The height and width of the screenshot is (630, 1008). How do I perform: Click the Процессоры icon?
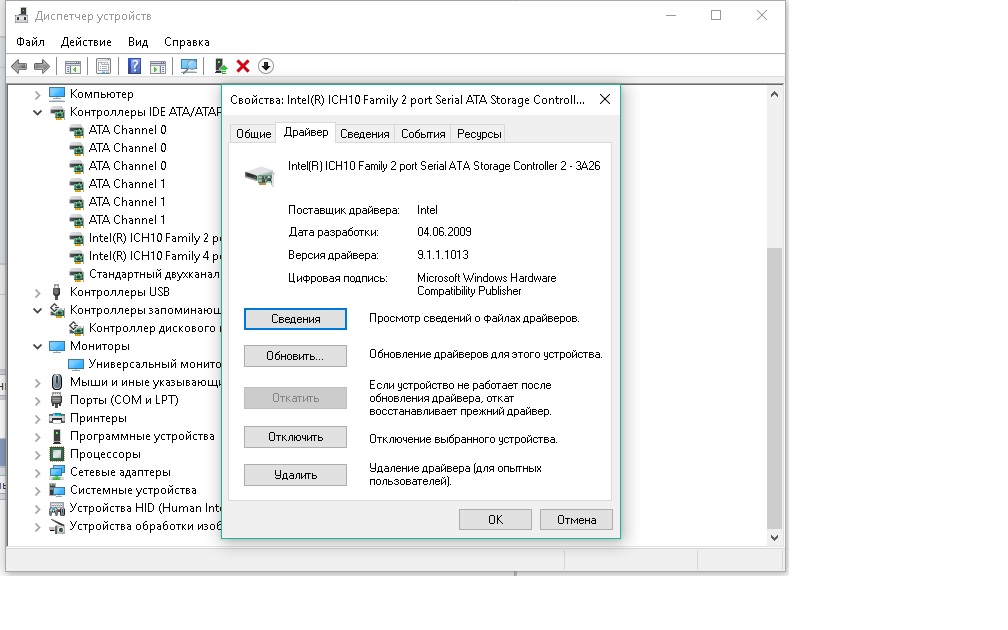pos(57,454)
